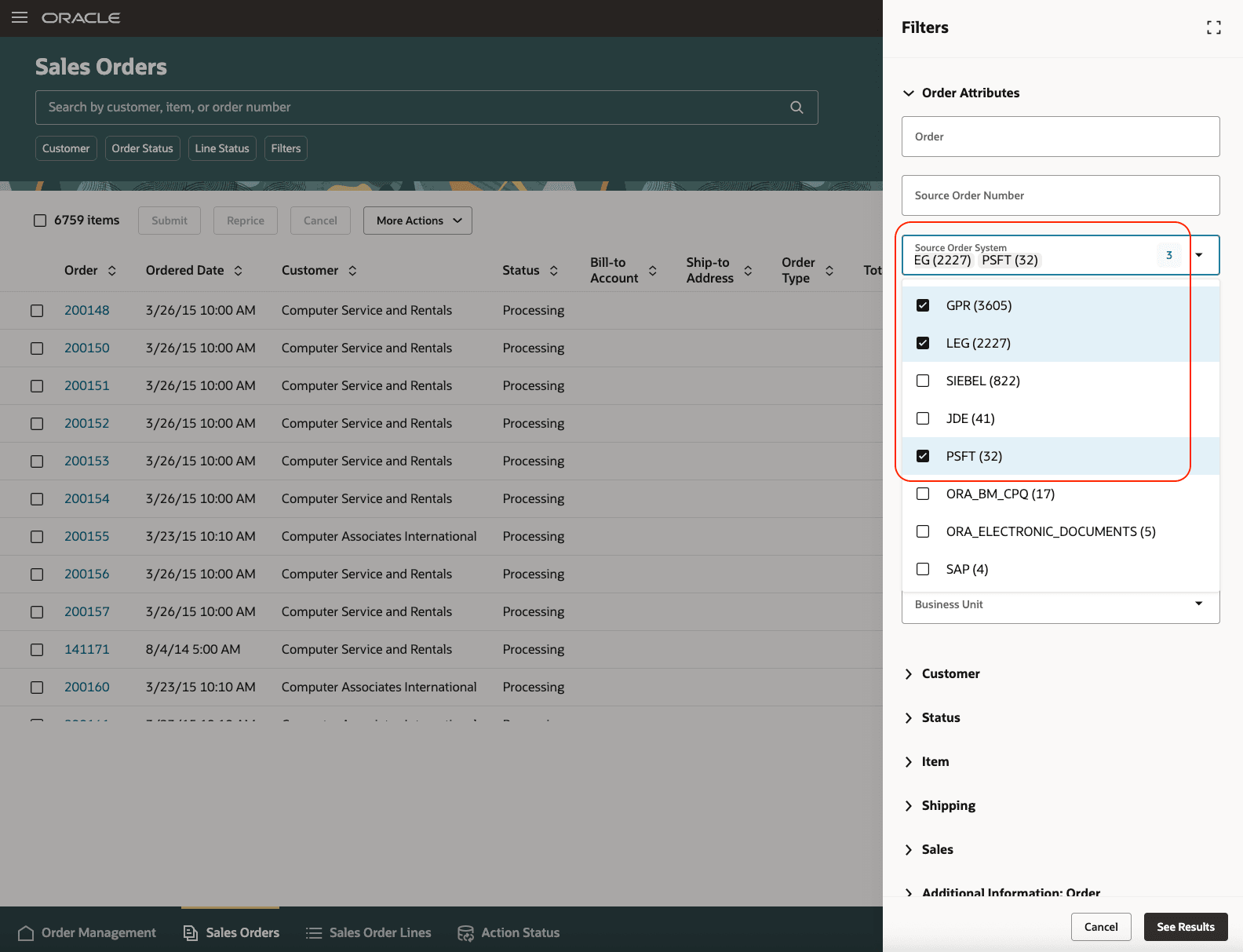Viewport: 1243px width, 952px height.
Task: Expand the Filters panel to full screen
Action: tap(1213, 28)
